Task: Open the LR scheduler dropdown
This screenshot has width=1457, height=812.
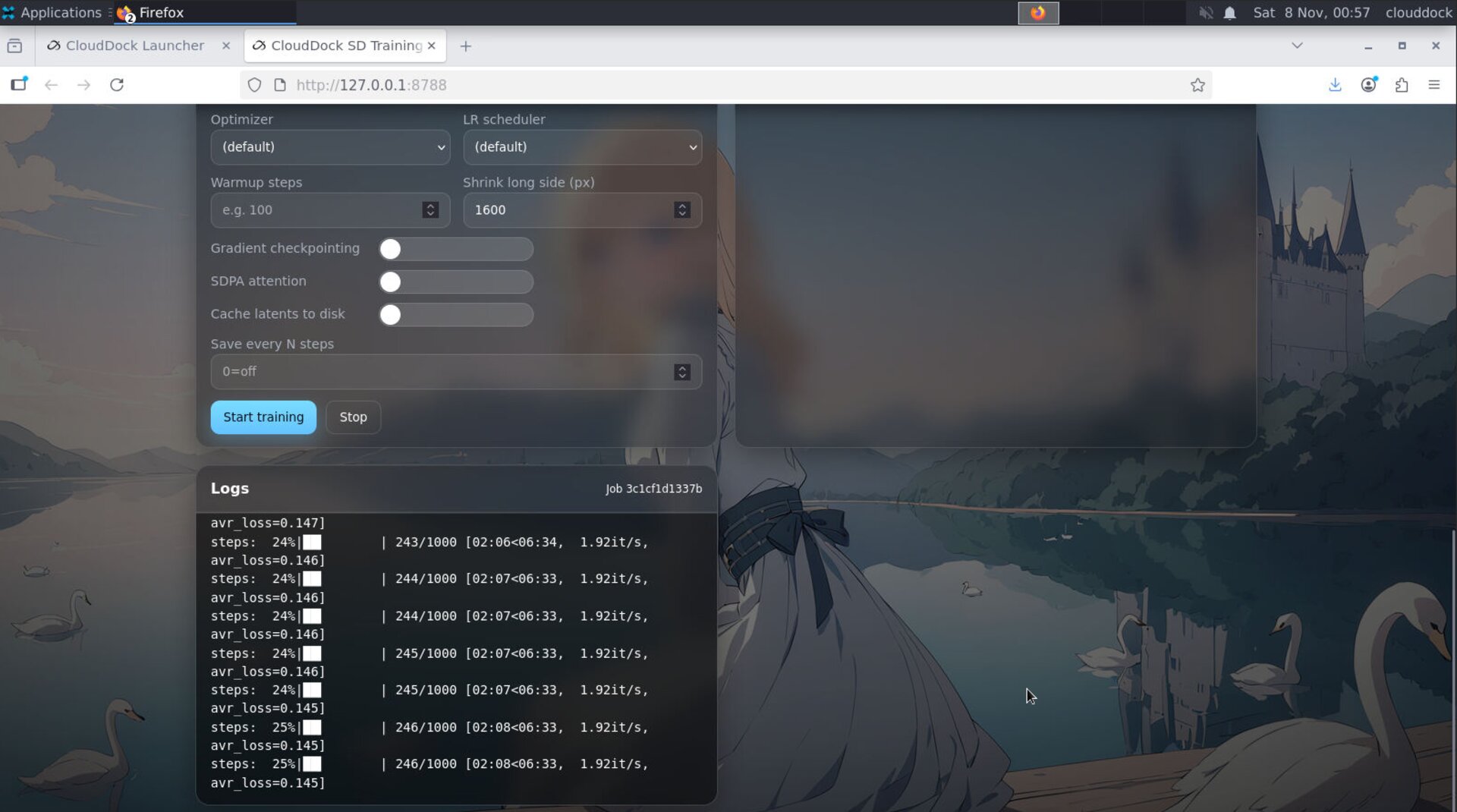Action: click(x=582, y=147)
